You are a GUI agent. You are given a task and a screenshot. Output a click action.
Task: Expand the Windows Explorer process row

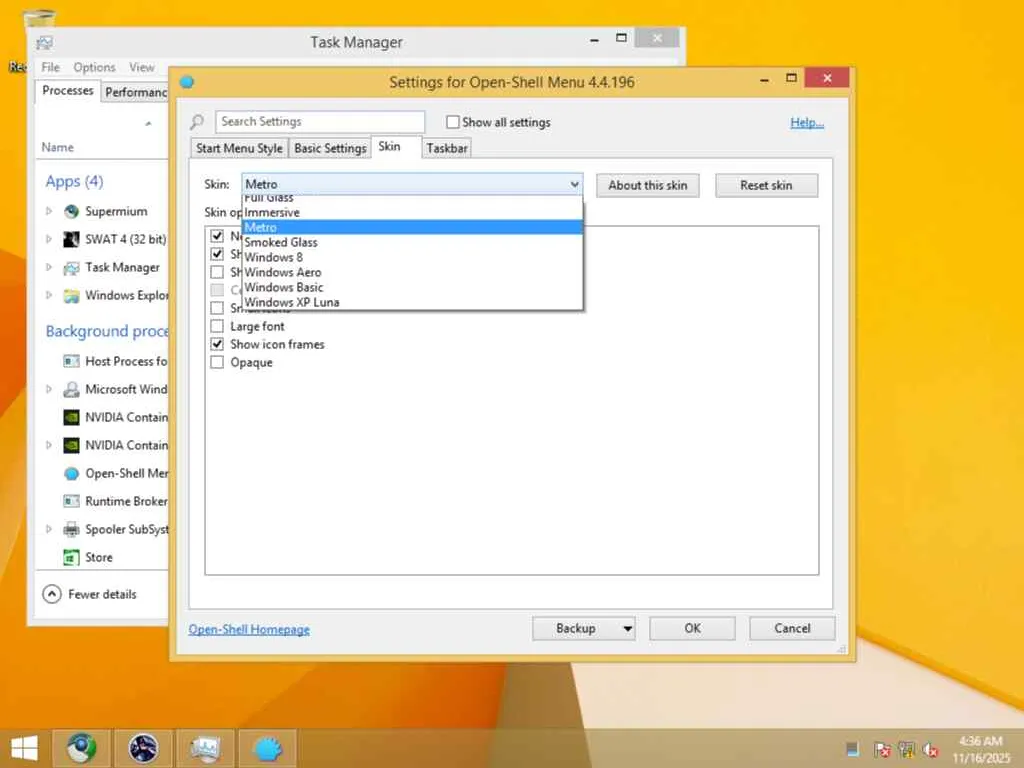[49, 296]
